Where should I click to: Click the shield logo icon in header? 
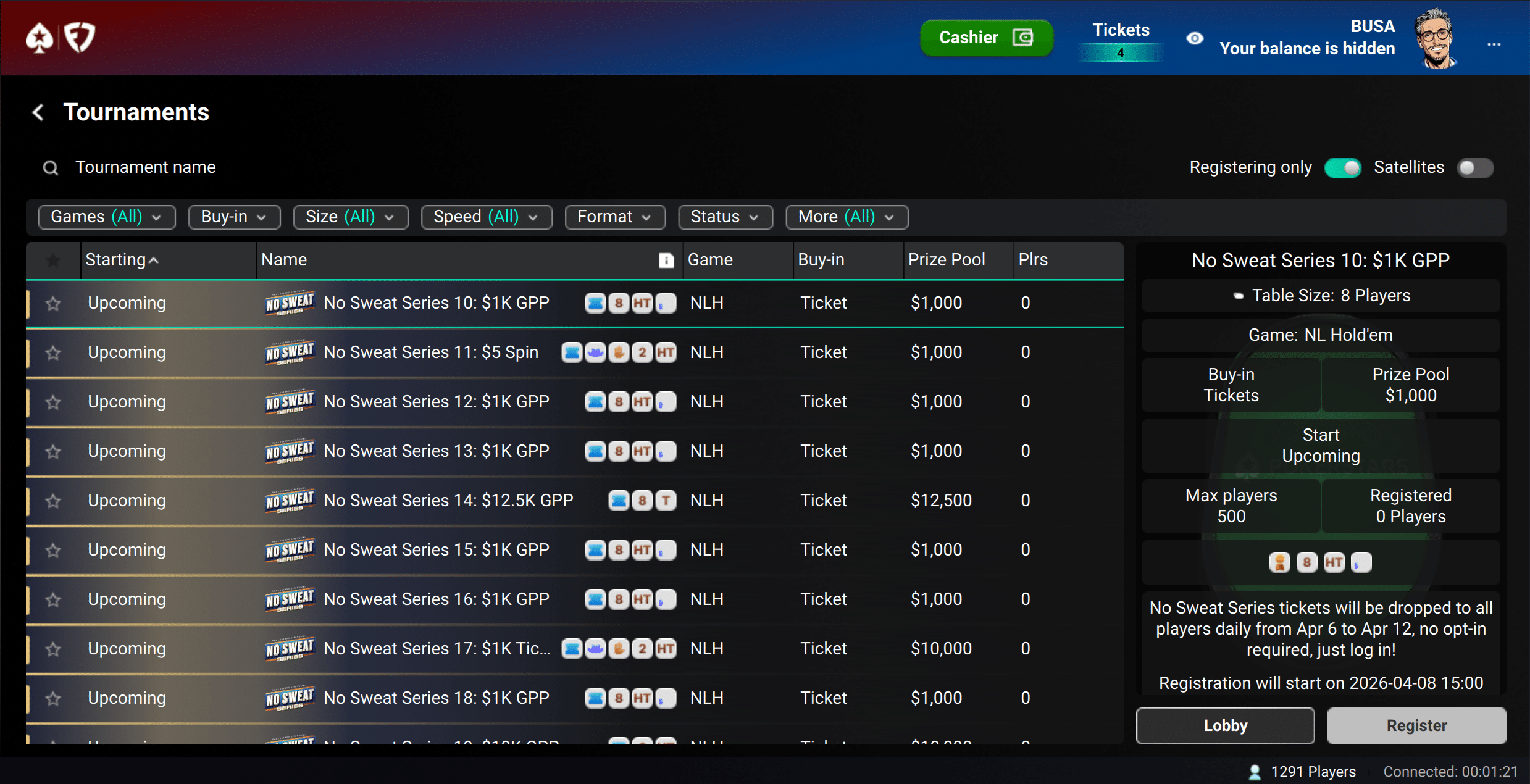tap(80, 38)
